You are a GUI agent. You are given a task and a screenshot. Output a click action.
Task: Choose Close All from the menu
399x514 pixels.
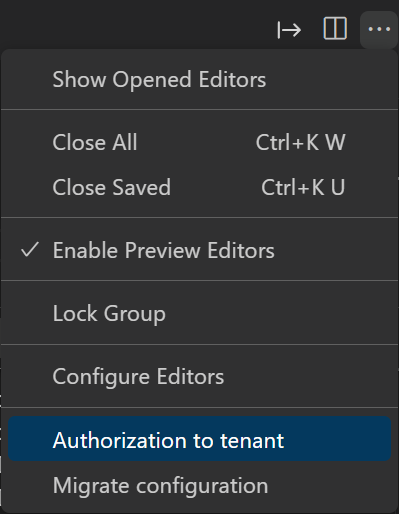[x=200, y=142]
